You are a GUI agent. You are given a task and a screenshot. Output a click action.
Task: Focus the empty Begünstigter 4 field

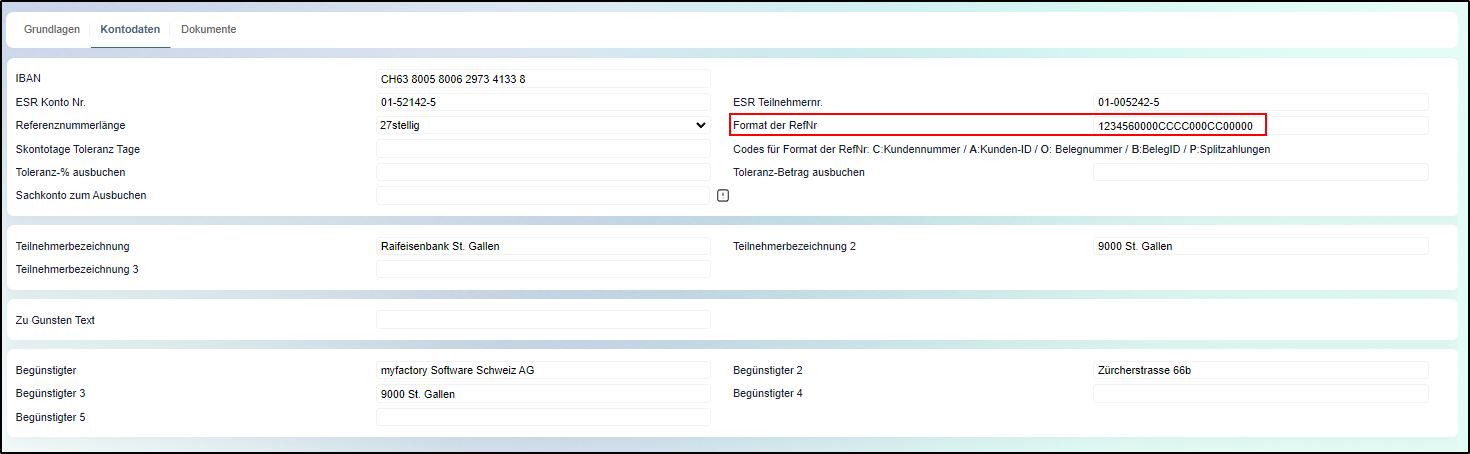1260,394
